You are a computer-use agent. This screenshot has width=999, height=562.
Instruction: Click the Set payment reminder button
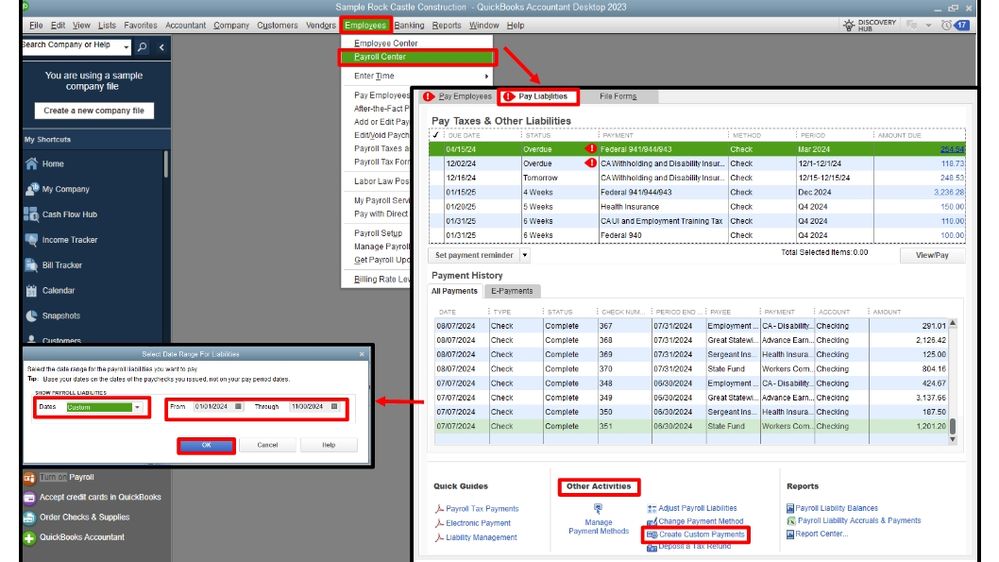(x=474, y=255)
